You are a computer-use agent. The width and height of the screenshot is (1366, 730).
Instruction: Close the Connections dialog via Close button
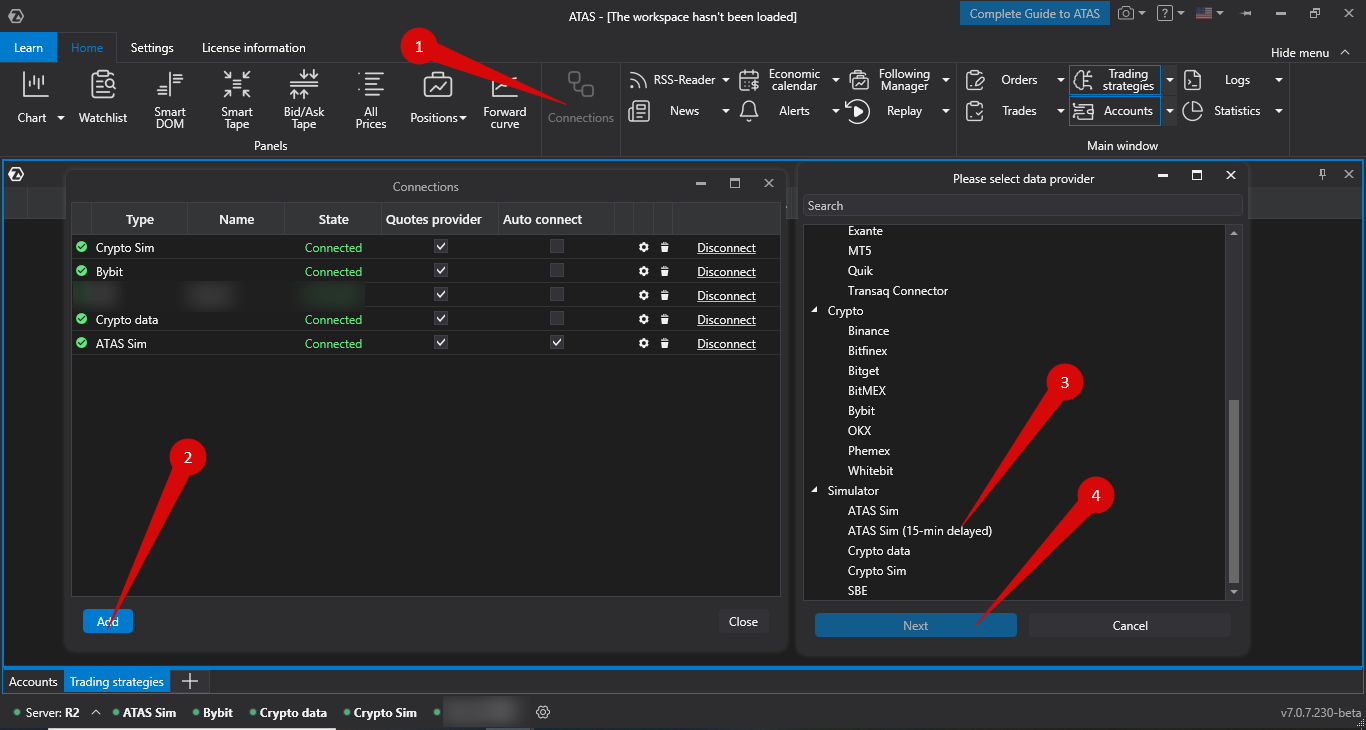pyautogui.click(x=743, y=621)
